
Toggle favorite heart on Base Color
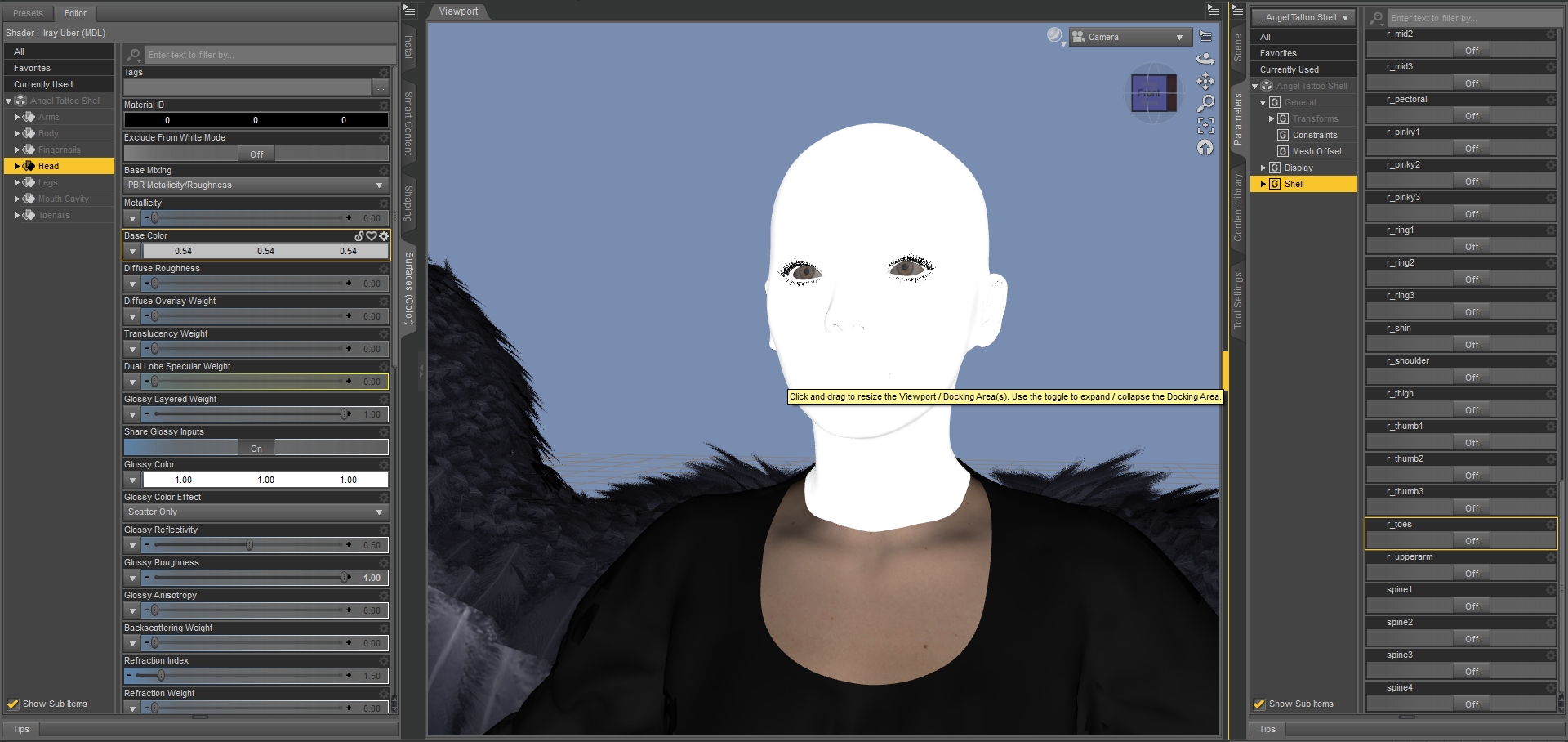372,236
